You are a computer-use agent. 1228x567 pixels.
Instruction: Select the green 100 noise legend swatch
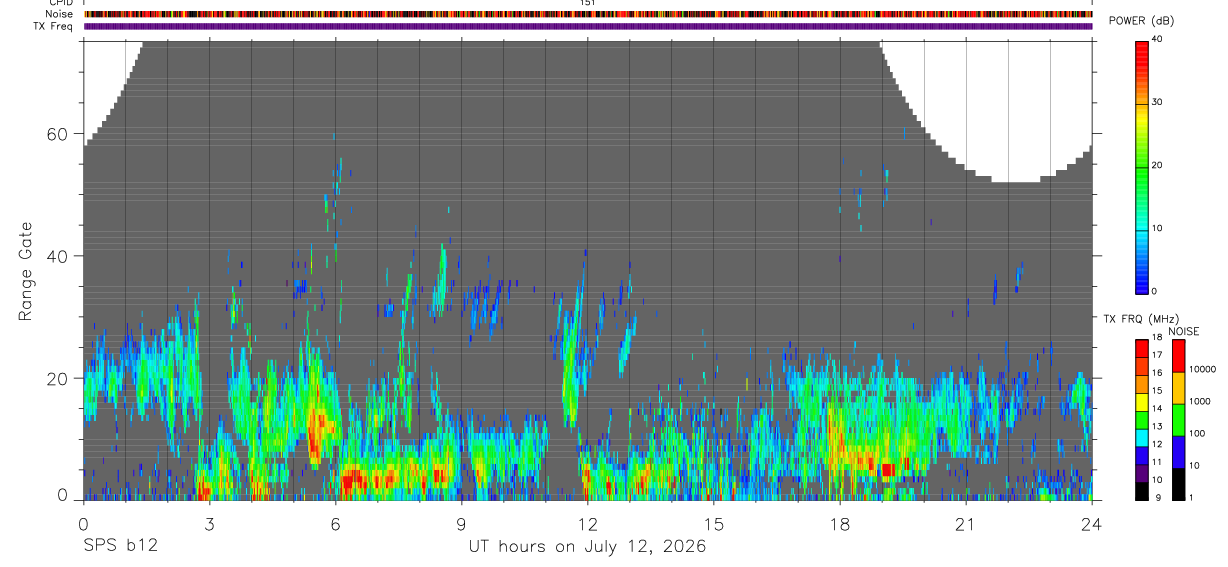pos(1178,420)
